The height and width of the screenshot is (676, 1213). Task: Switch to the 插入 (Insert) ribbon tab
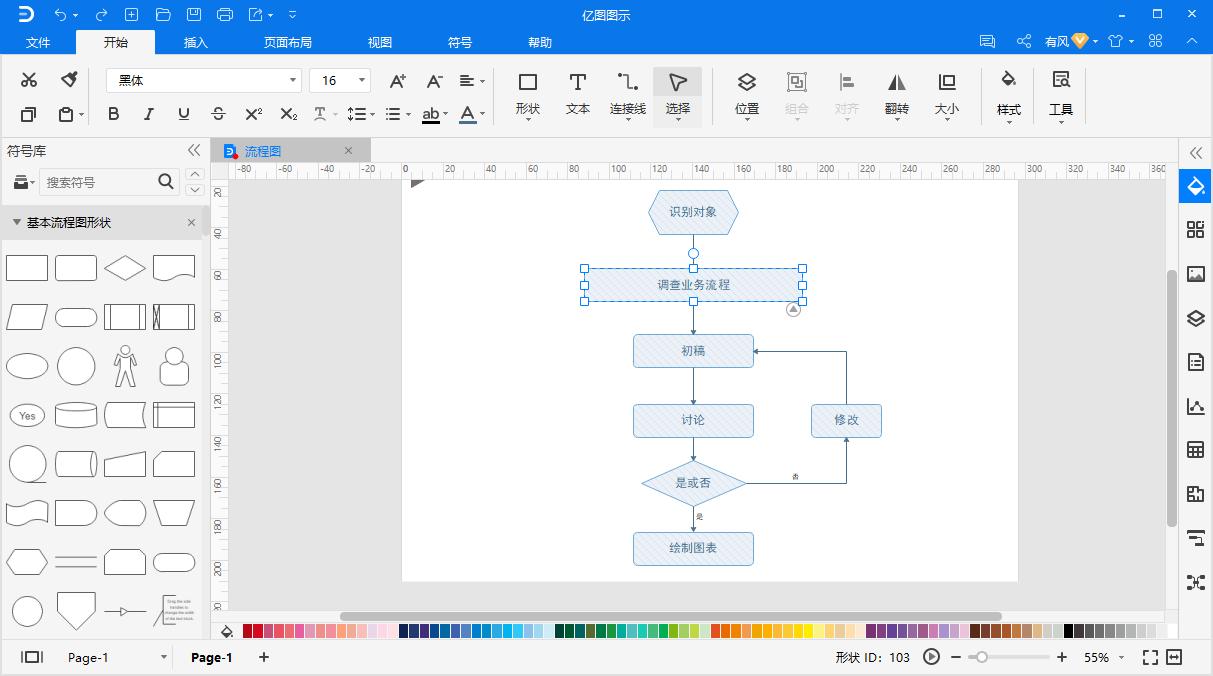[x=196, y=42]
